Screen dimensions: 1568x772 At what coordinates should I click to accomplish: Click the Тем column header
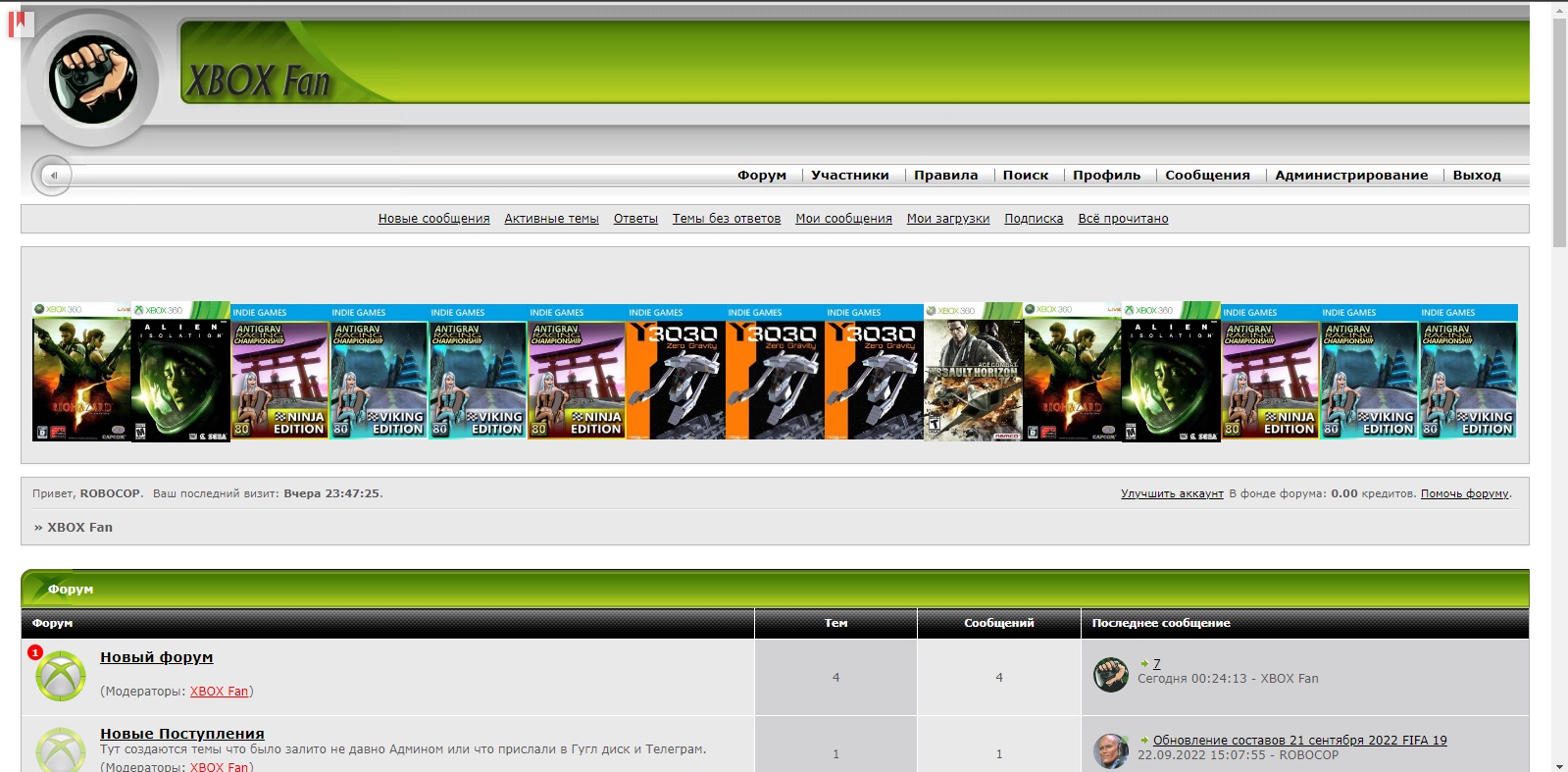(835, 623)
